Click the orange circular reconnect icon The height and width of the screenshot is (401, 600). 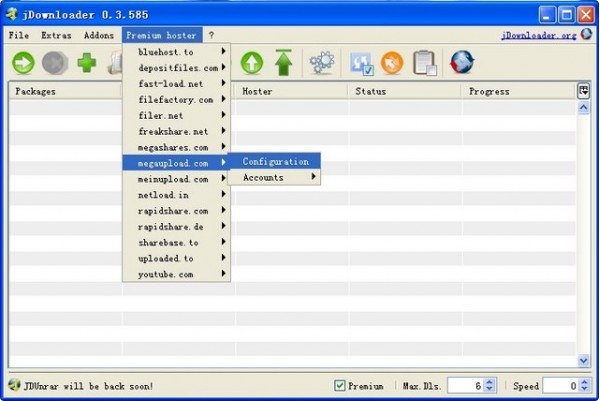[392, 63]
